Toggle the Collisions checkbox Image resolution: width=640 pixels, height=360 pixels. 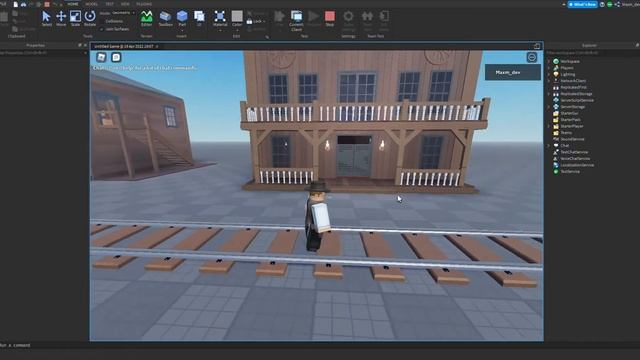tap(102, 21)
